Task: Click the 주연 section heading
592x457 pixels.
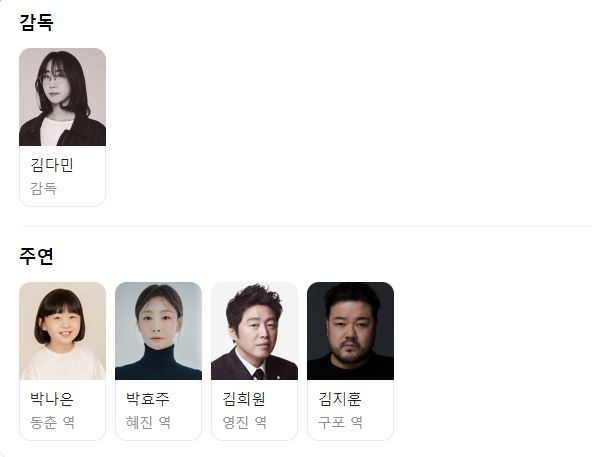Action: pyautogui.click(x=36, y=256)
